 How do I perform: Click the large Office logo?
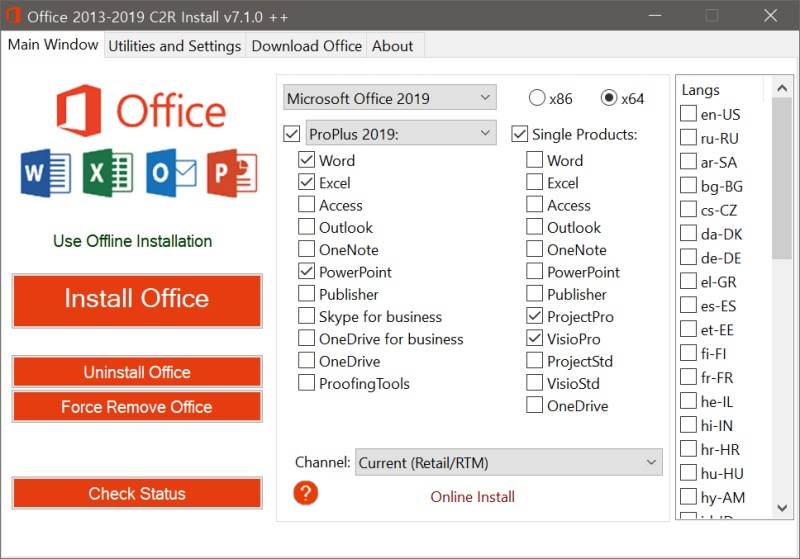pyautogui.click(x=141, y=111)
